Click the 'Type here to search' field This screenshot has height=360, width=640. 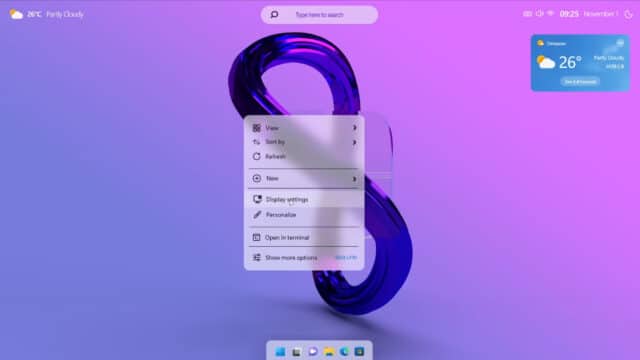pos(319,15)
